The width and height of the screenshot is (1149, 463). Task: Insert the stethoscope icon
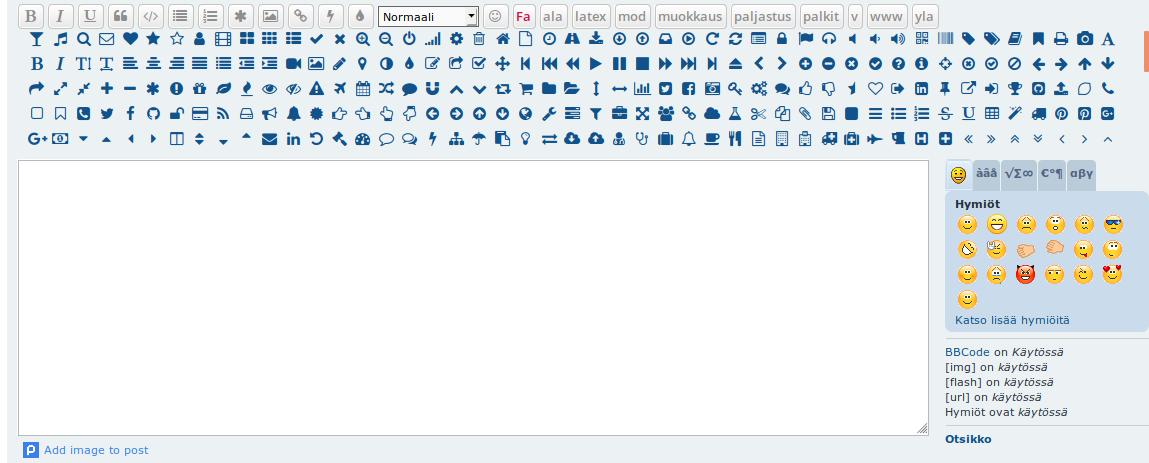tap(642, 138)
